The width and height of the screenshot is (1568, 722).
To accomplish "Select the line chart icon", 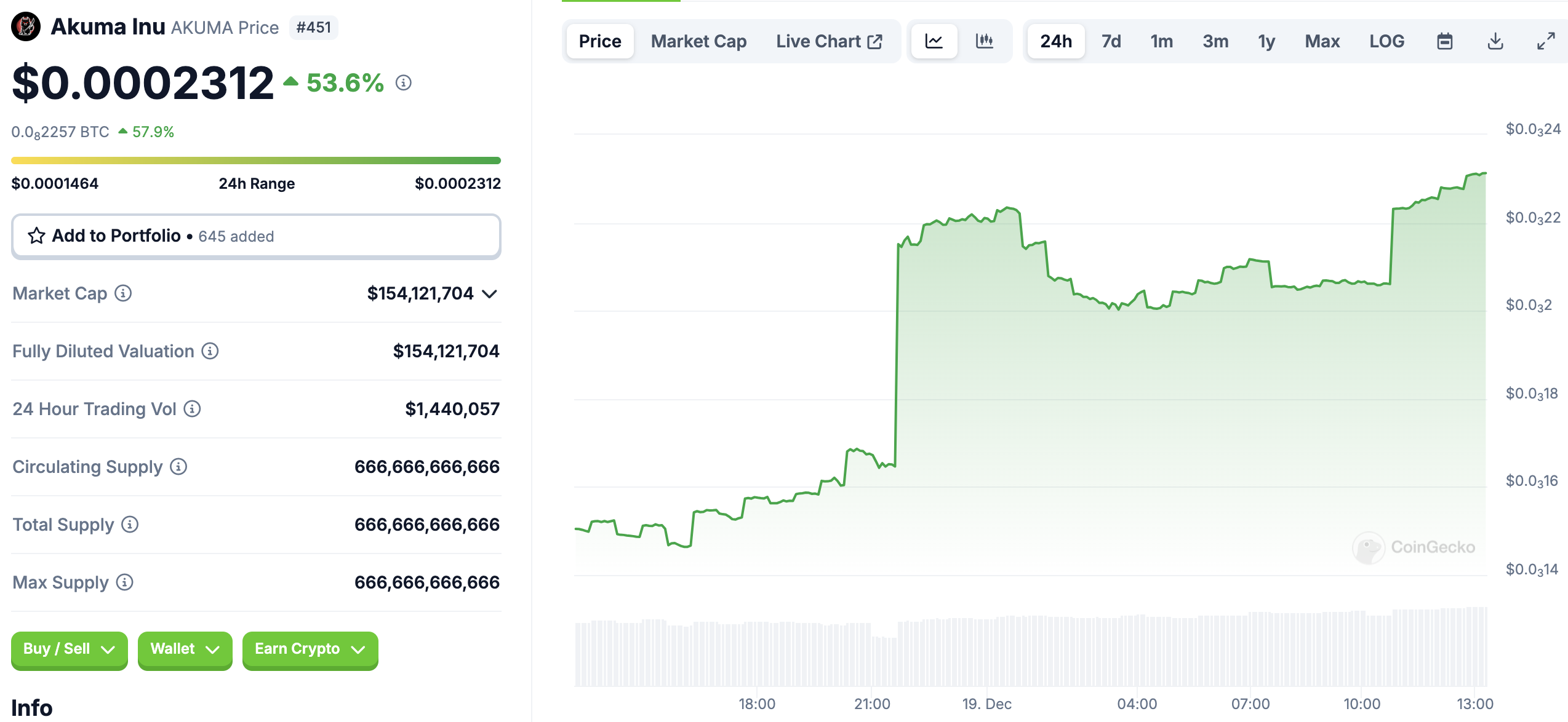I will point(933,41).
